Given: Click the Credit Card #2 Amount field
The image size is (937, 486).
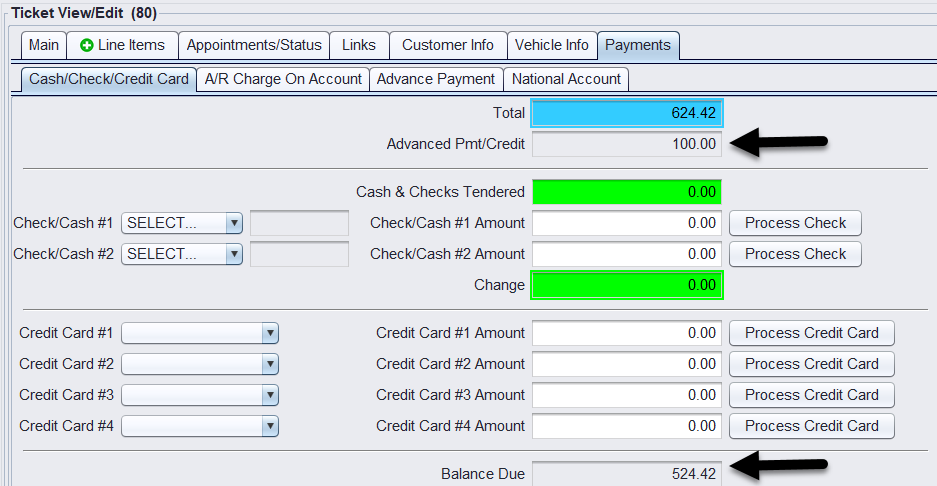Looking at the screenshot, I should point(626,364).
